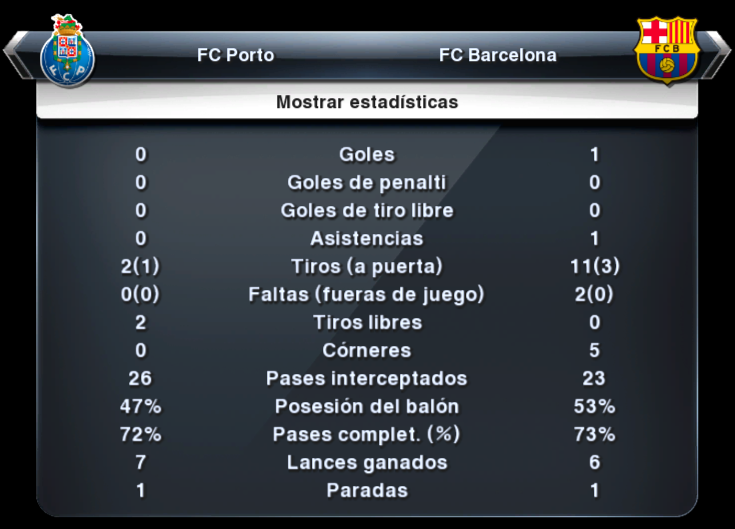Select the Paradas statistic label
Image resolution: width=735 pixels, height=529 pixels.
(367, 491)
